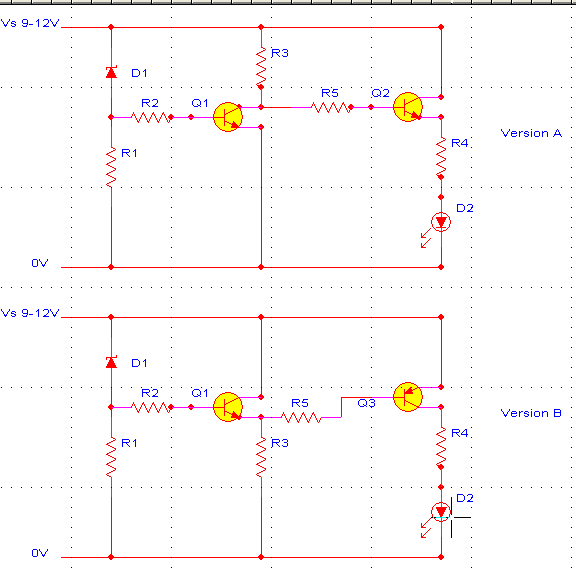Choose resistor R4 symbol in Version B
The width and height of the screenshot is (576, 573).
pos(441,447)
